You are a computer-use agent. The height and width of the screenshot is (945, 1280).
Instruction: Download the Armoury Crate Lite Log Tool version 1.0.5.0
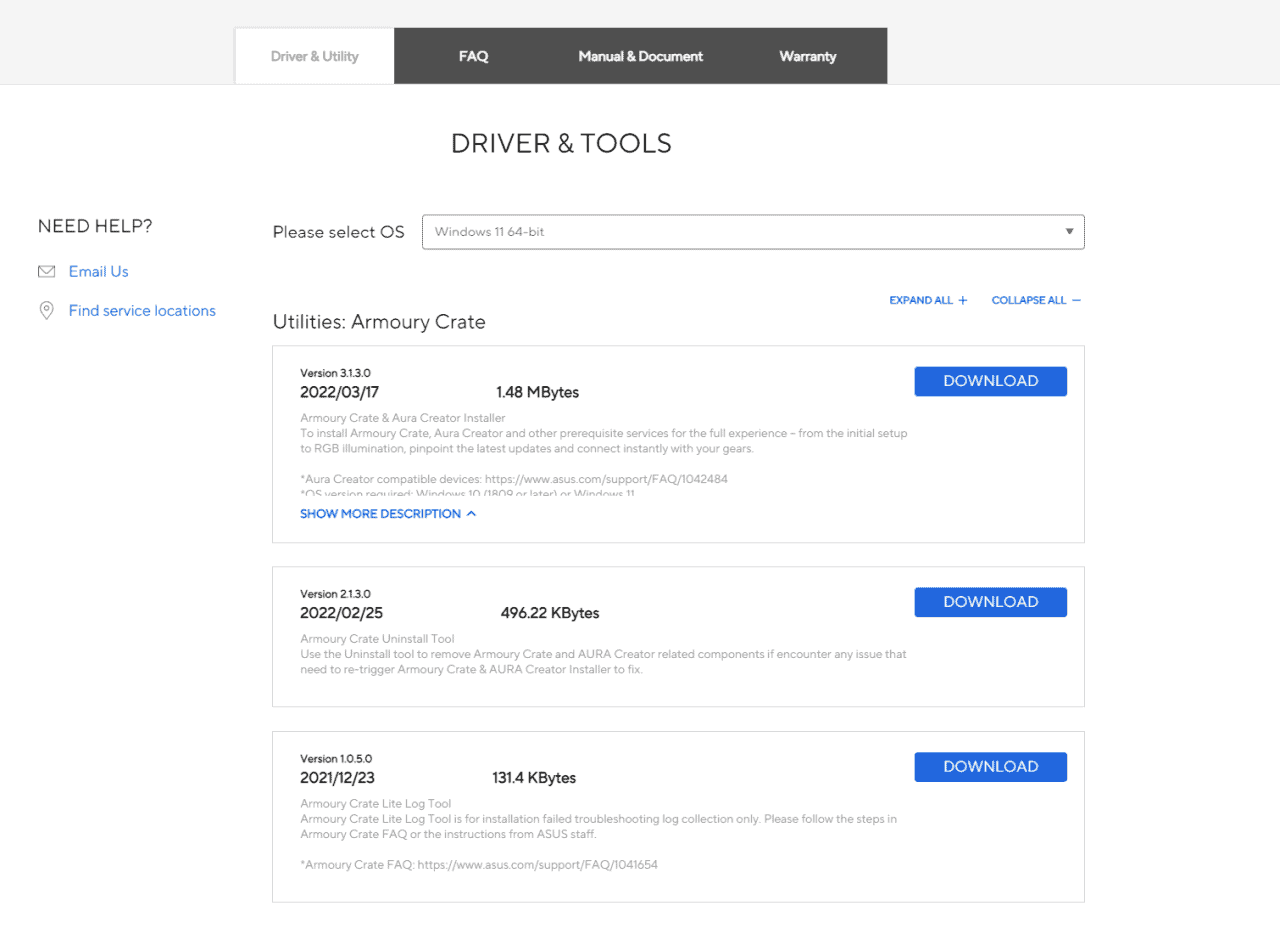(990, 767)
